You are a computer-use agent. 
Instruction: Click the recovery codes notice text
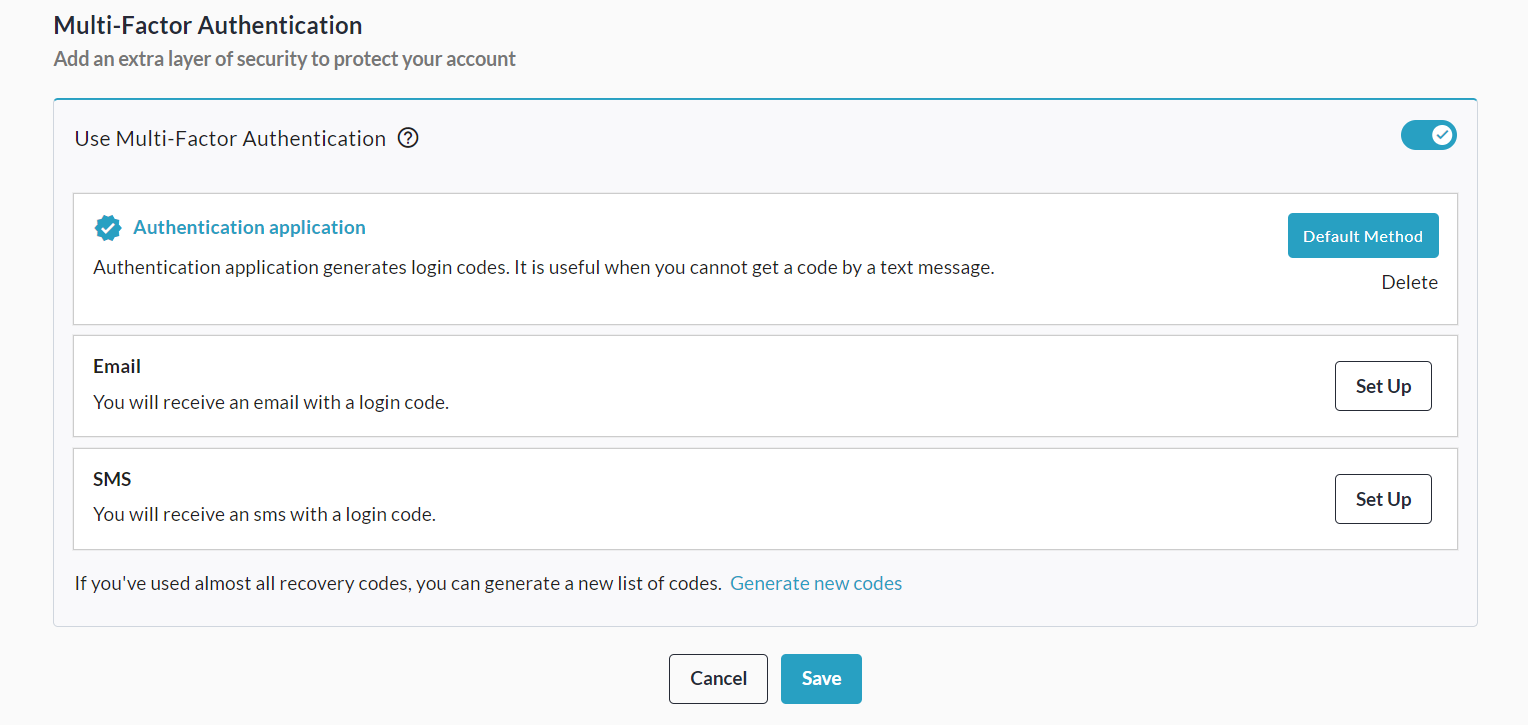(x=398, y=583)
